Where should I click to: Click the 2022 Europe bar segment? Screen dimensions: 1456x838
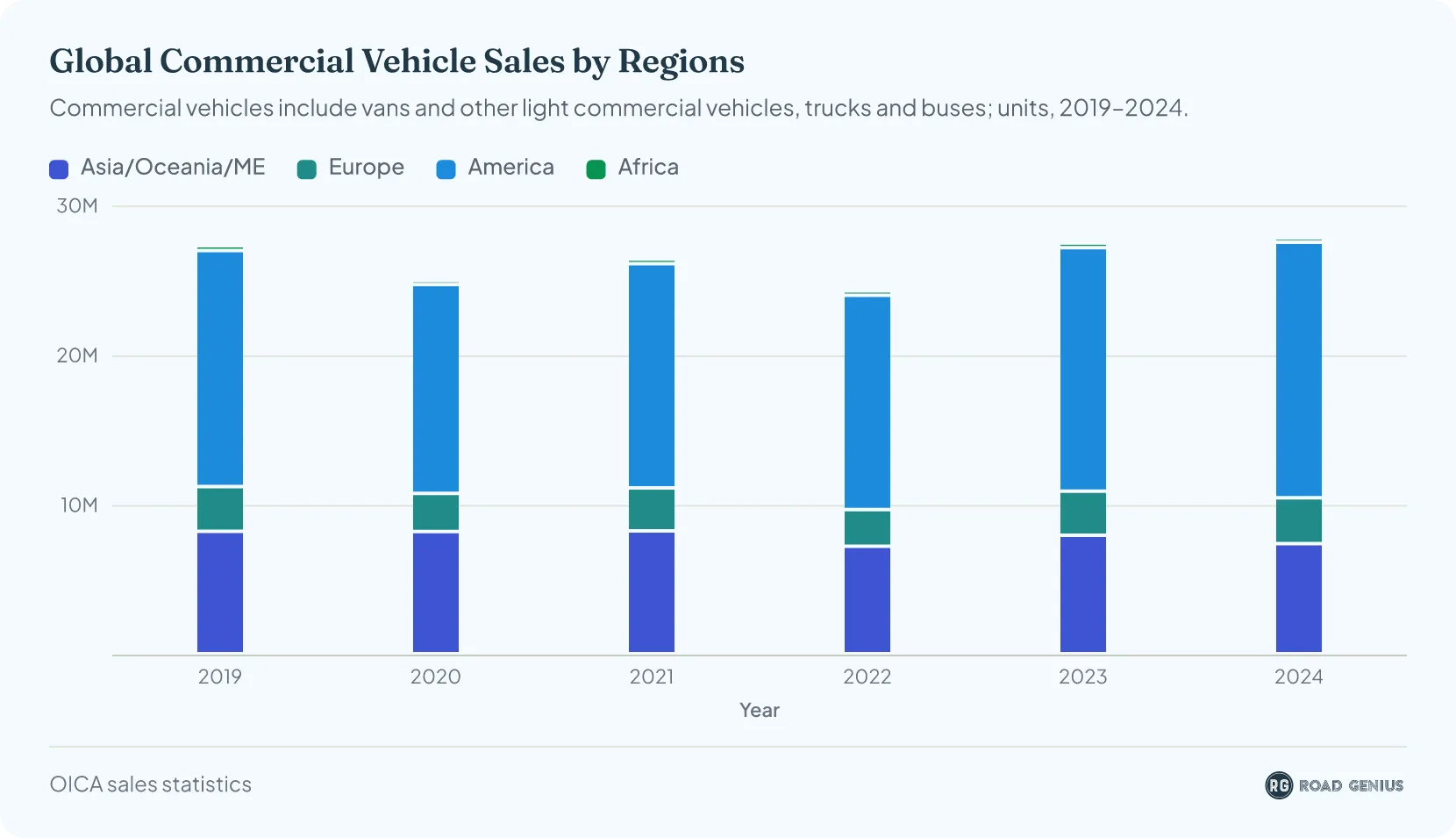tap(867, 527)
